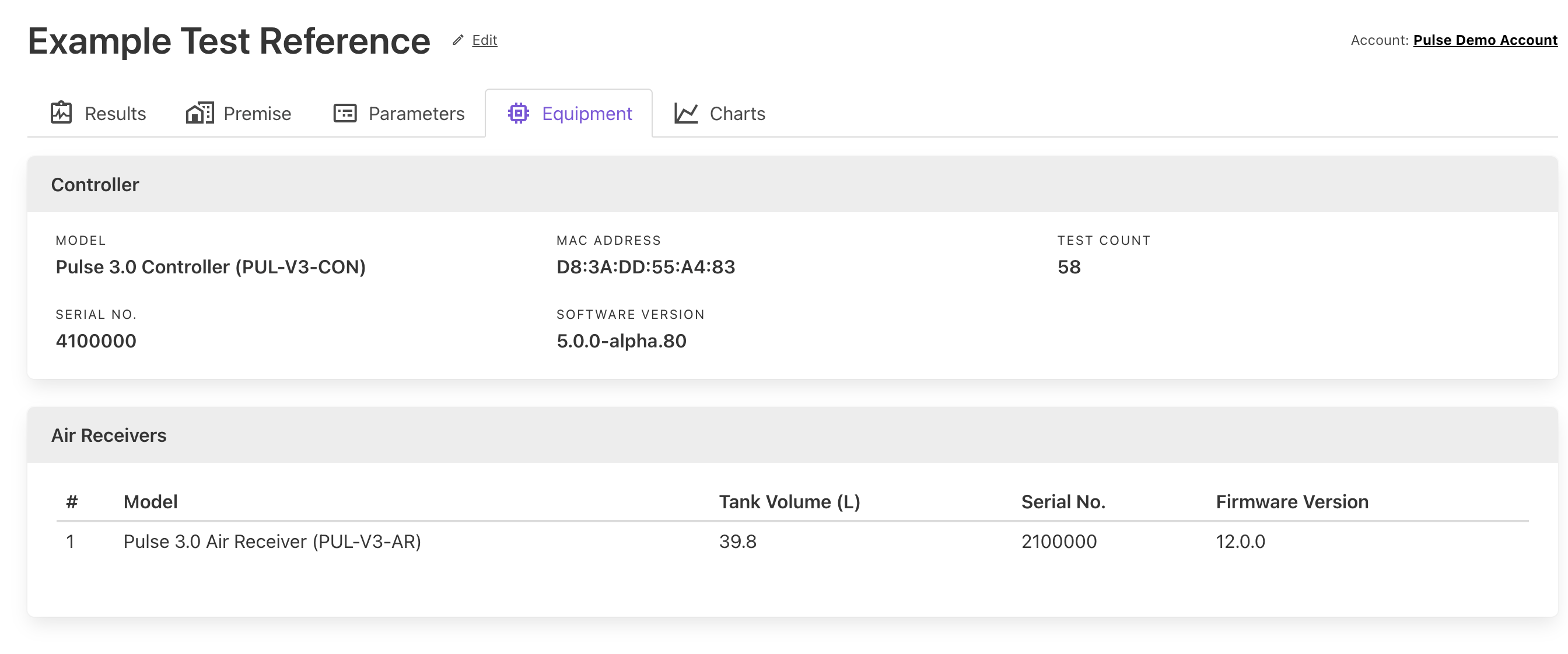The width and height of the screenshot is (1568, 654).
Task: Click the MAC address value D8:3A:DD:55:A4:83
Action: tap(645, 267)
